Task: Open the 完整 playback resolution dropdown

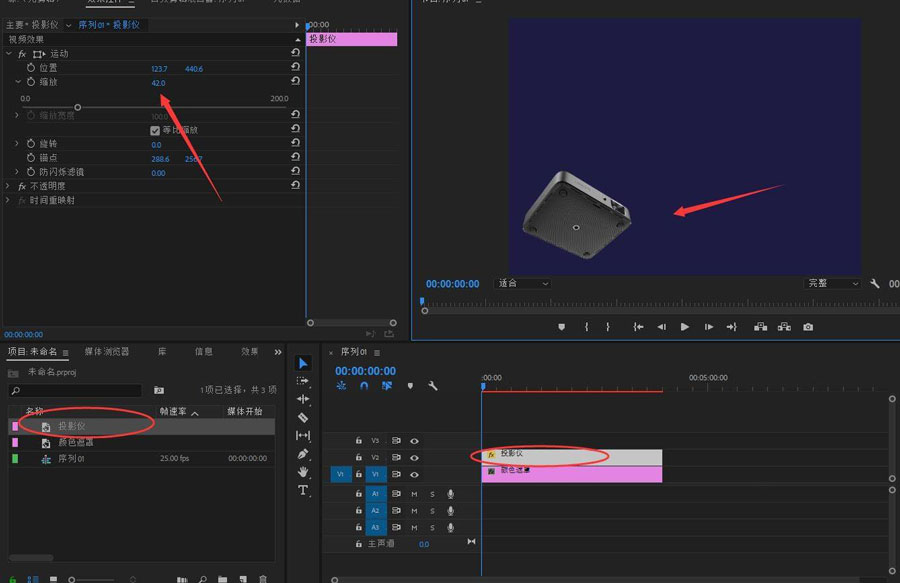Action: (832, 284)
